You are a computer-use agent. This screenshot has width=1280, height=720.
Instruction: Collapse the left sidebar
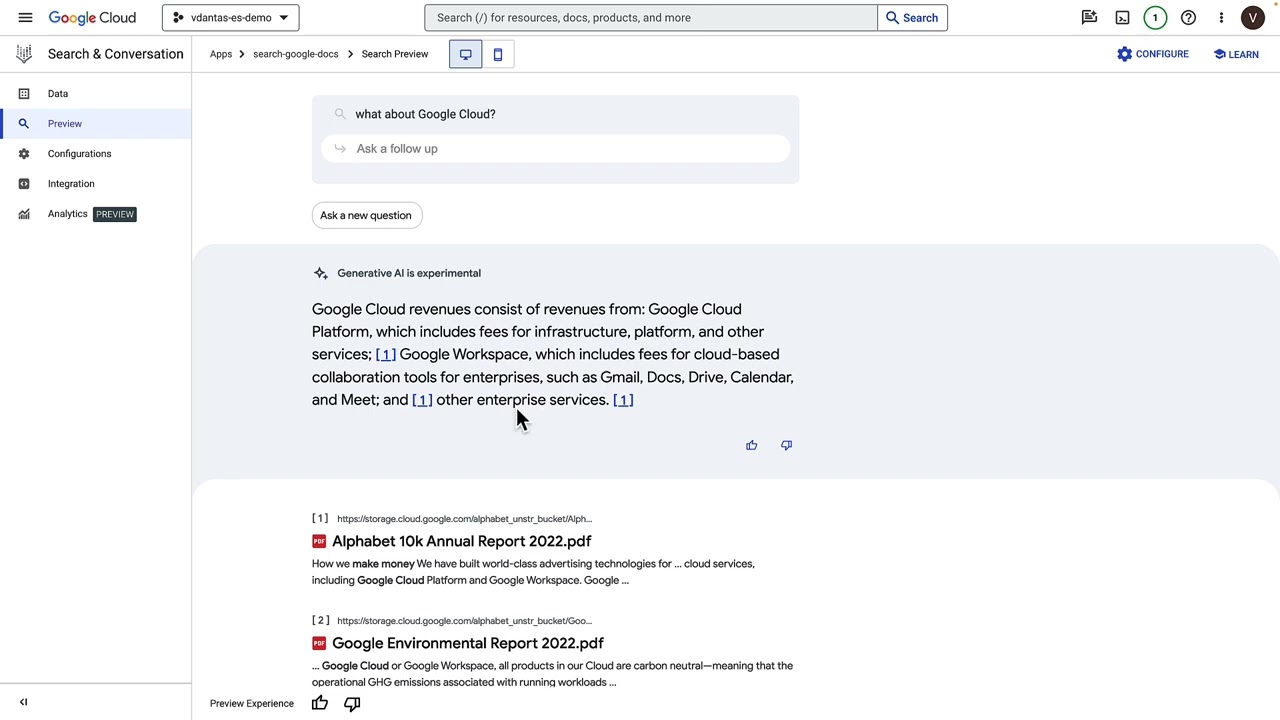[x=24, y=702]
